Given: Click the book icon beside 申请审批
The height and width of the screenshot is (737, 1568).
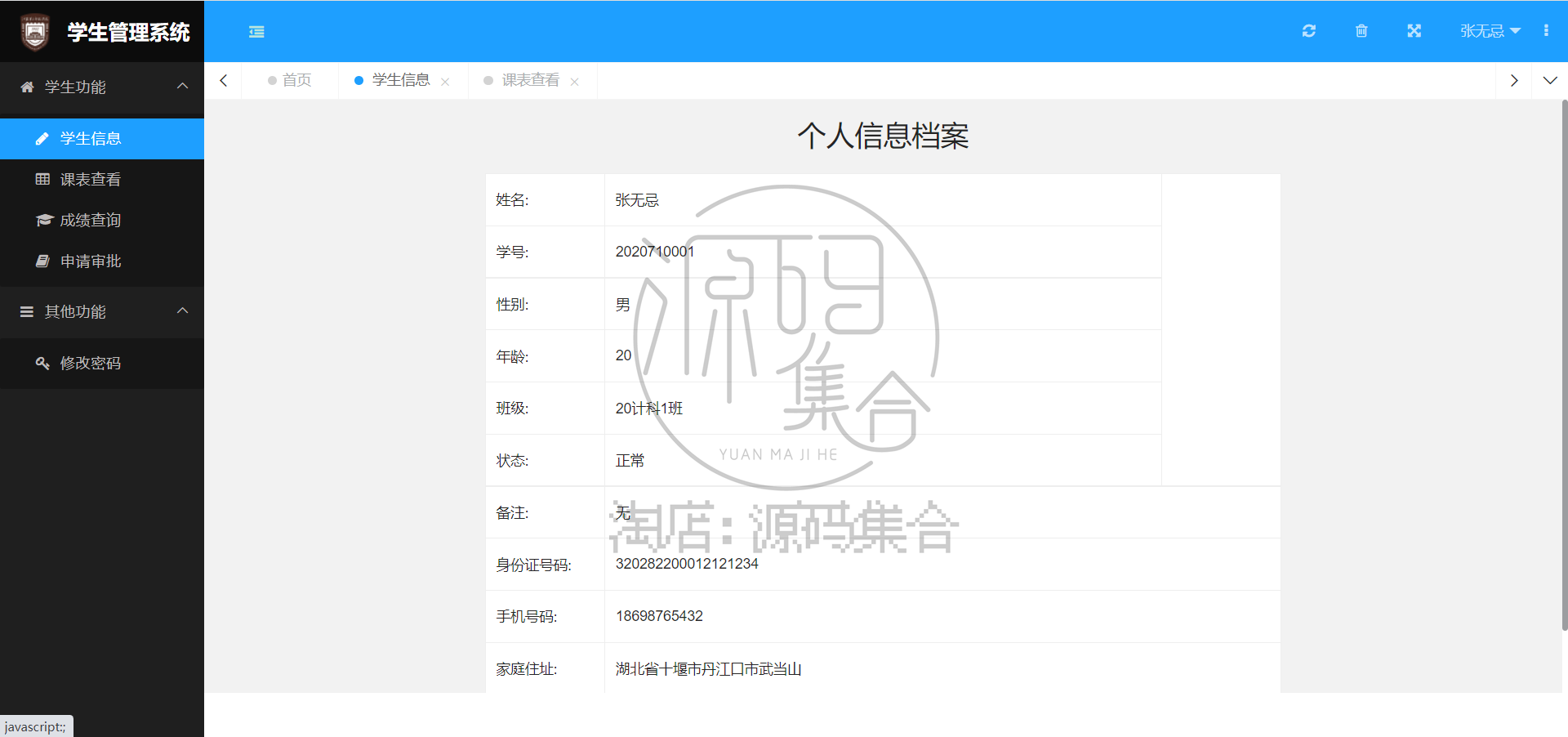Looking at the screenshot, I should click(42, 261).
